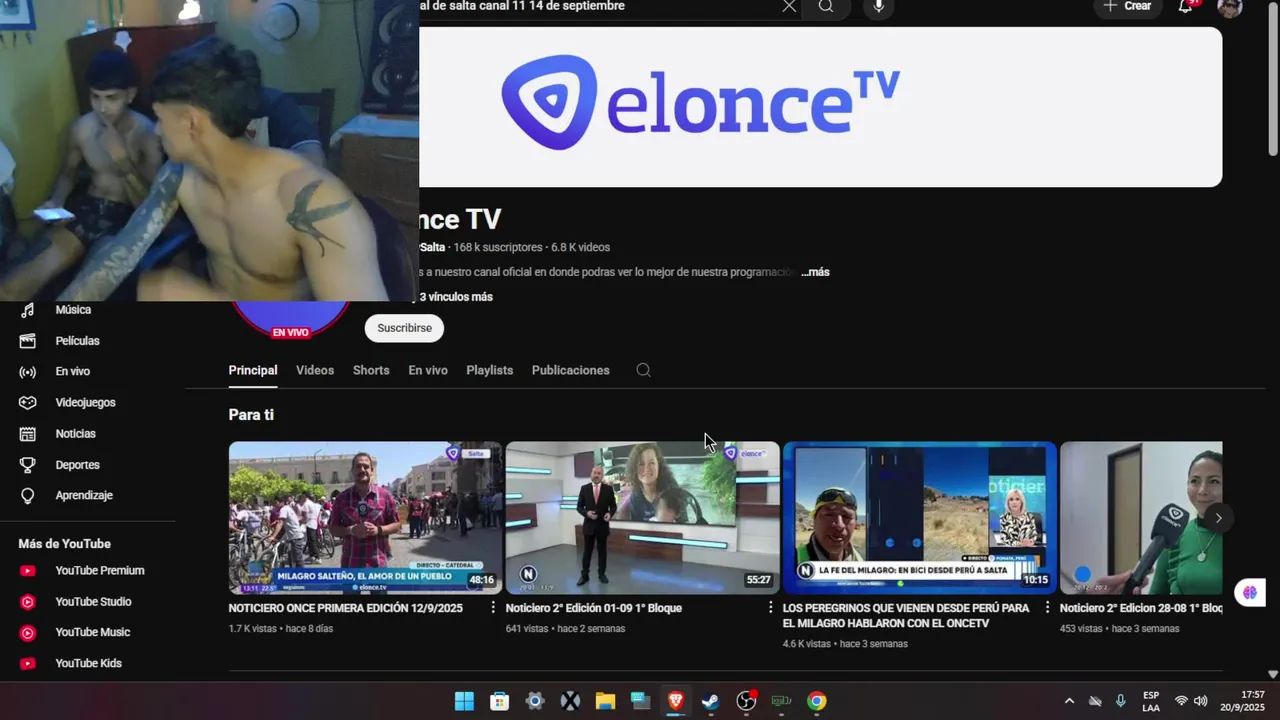The image size is (1280, 720).
Task: Open the volume control in tray
Action: 1201,701
